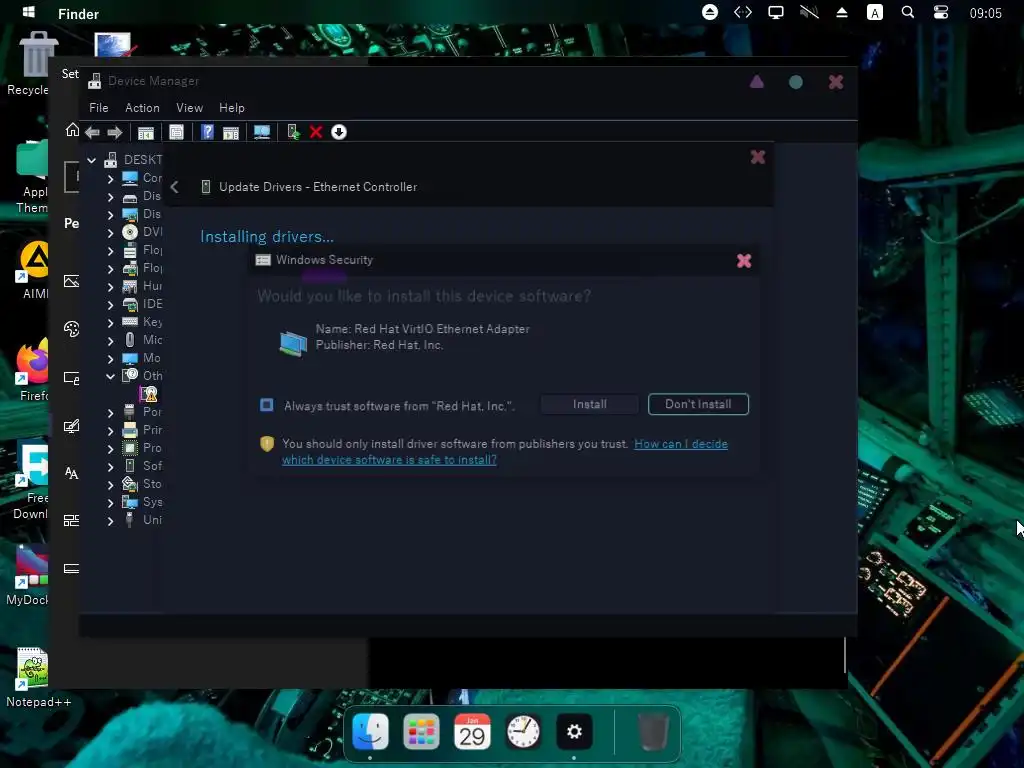Open the Help menu in Device Manager

[232, 108]
